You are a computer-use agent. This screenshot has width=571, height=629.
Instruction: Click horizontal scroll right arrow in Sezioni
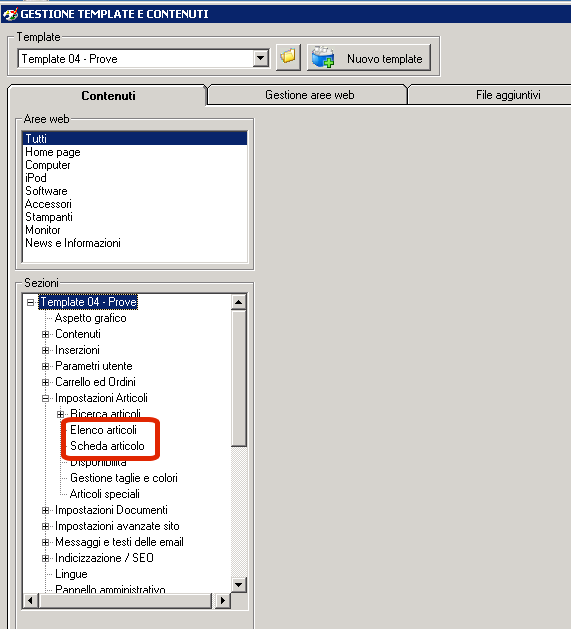223,601
